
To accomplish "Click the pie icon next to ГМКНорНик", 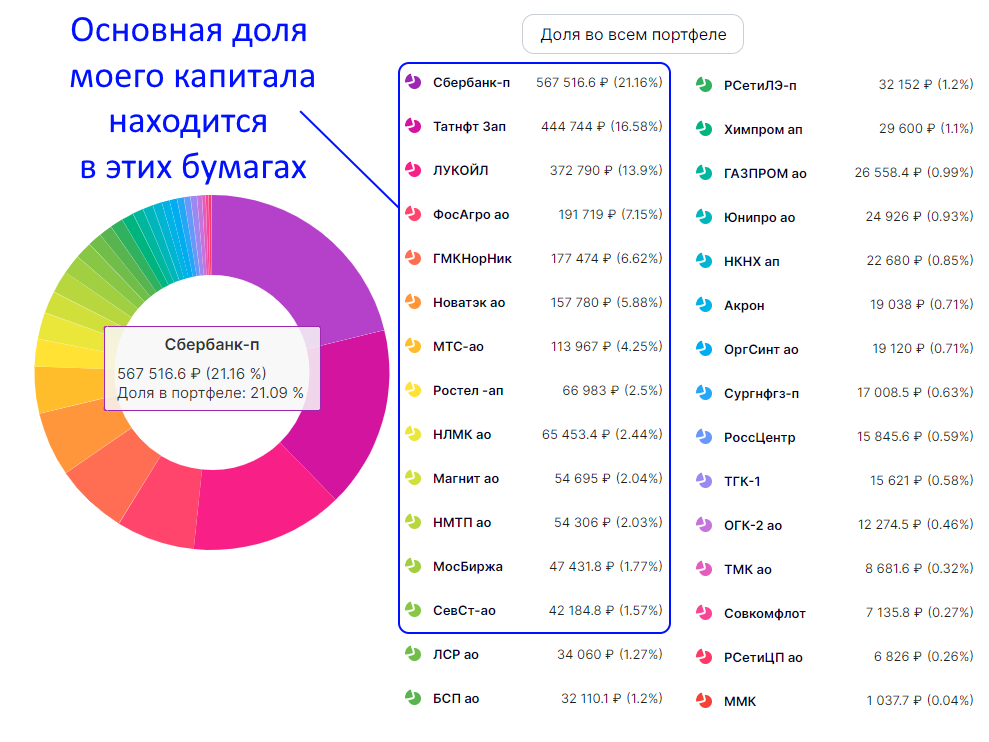I will pos(413,258).
